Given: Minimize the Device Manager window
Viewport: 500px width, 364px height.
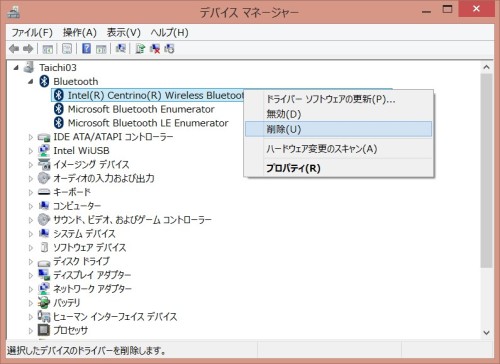Looking at the screenshot, I should (x=426, y=11).
